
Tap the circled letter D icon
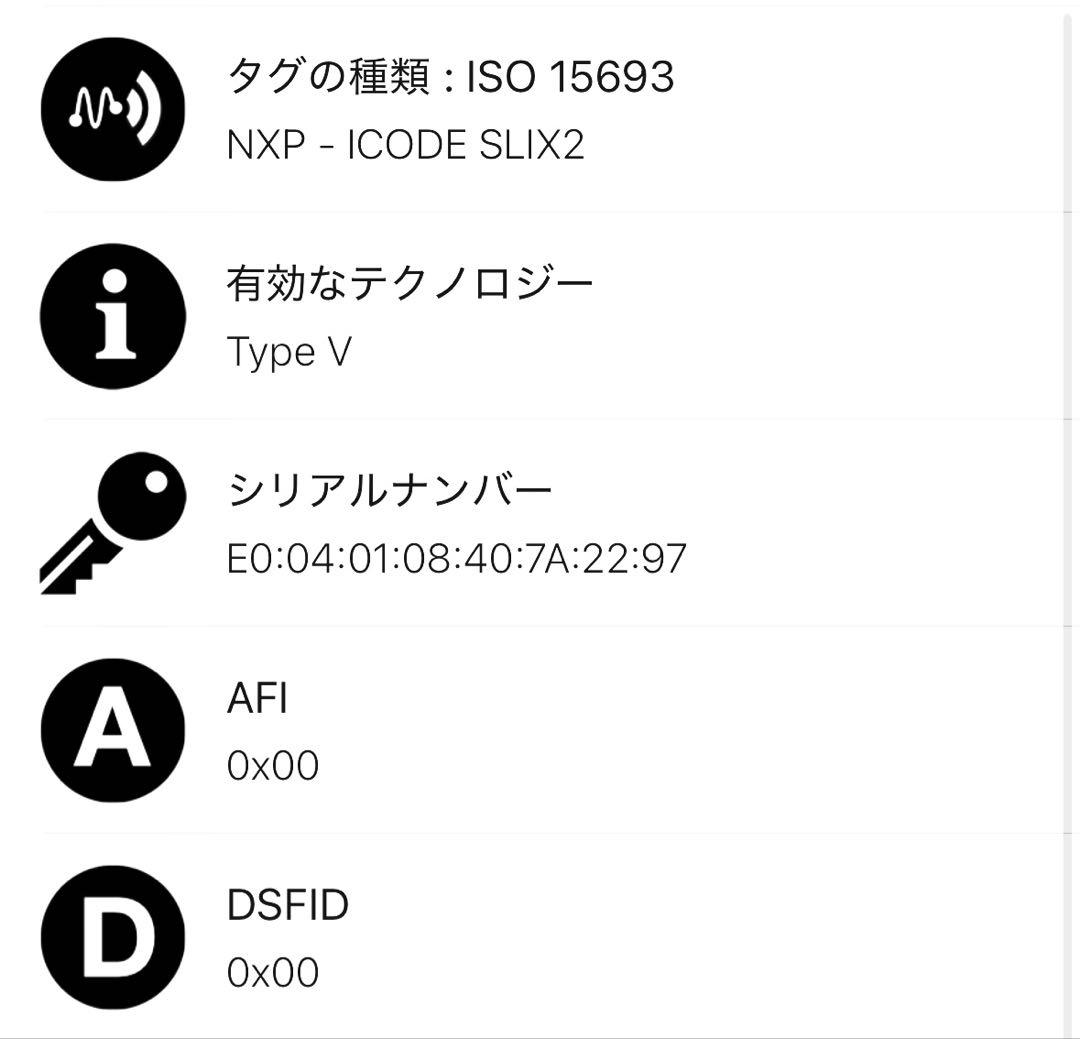tap(112, 937)
